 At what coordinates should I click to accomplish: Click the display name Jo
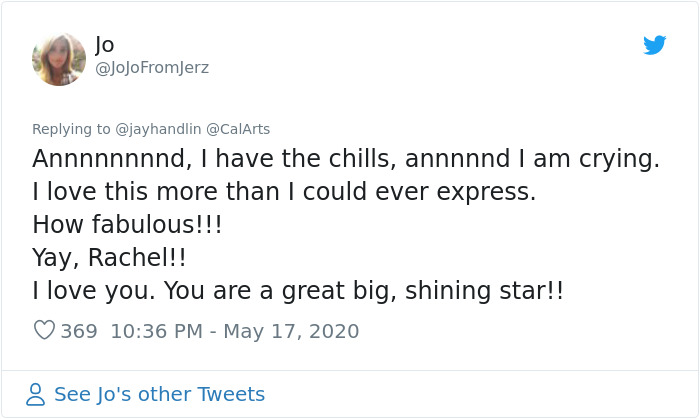click(105, 44)
